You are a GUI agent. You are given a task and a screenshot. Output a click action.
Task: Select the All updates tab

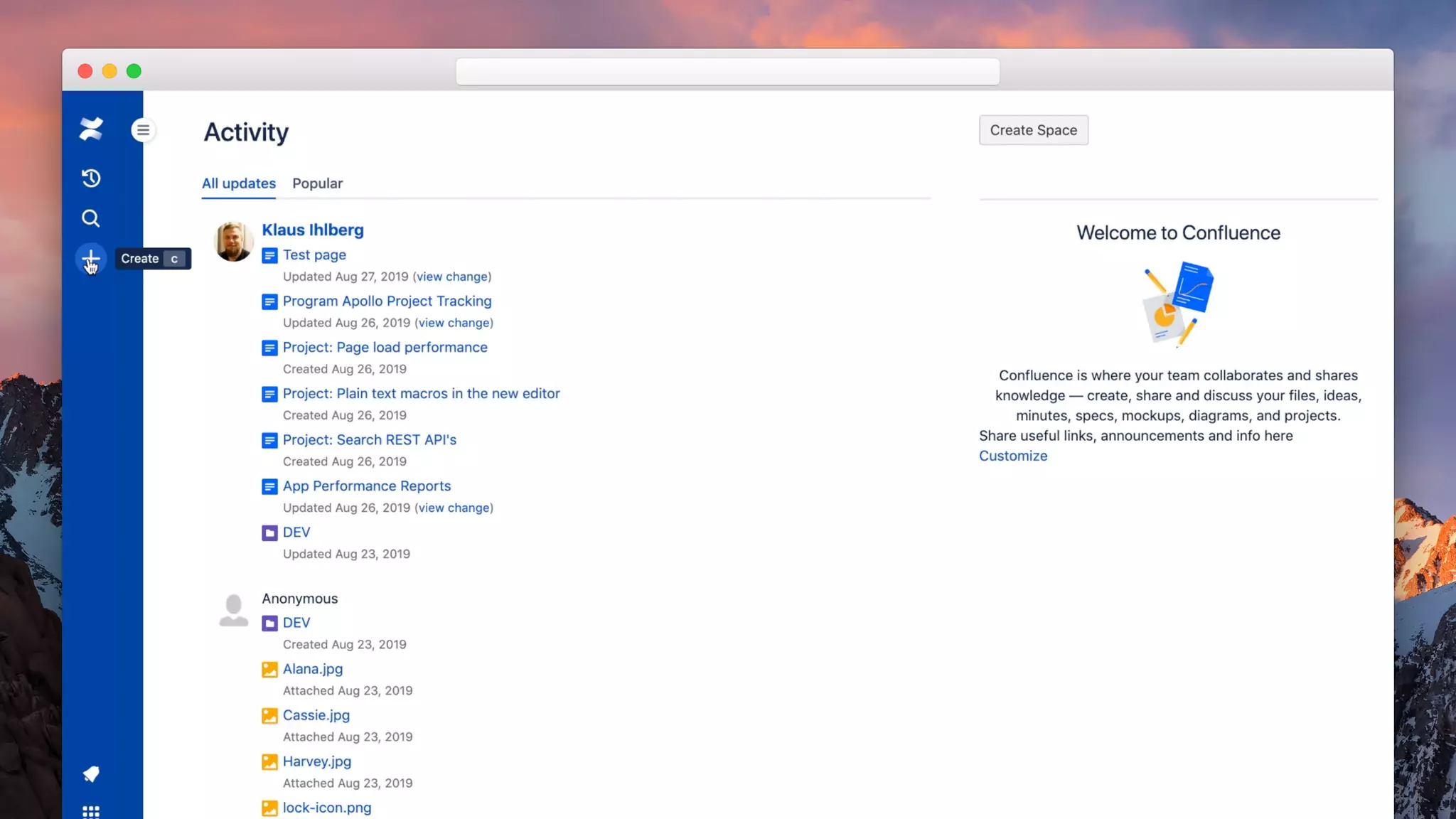coord(238,183)
